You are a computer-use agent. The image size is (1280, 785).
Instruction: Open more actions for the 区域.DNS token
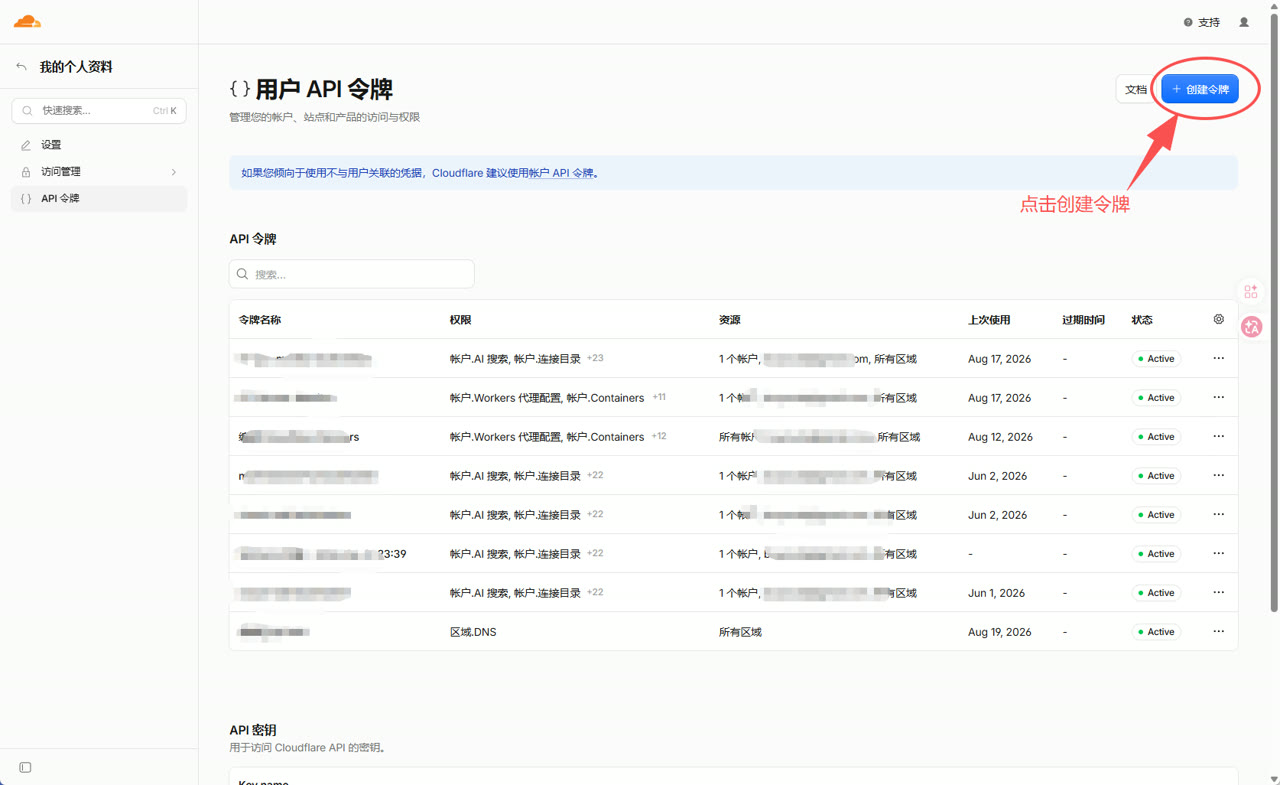click(1218, 631)
